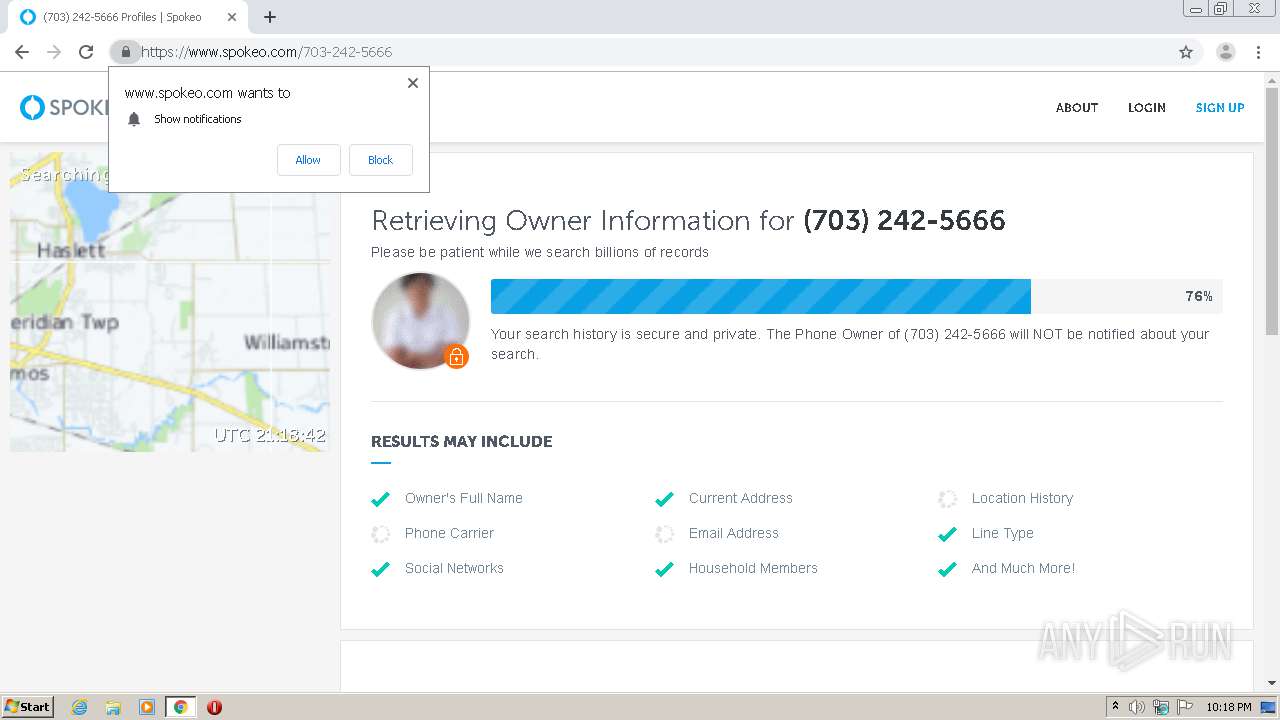Click the browser forward arrow
Screen dimensions: 1280x720
pyautogui.click(x=54, y=52)
